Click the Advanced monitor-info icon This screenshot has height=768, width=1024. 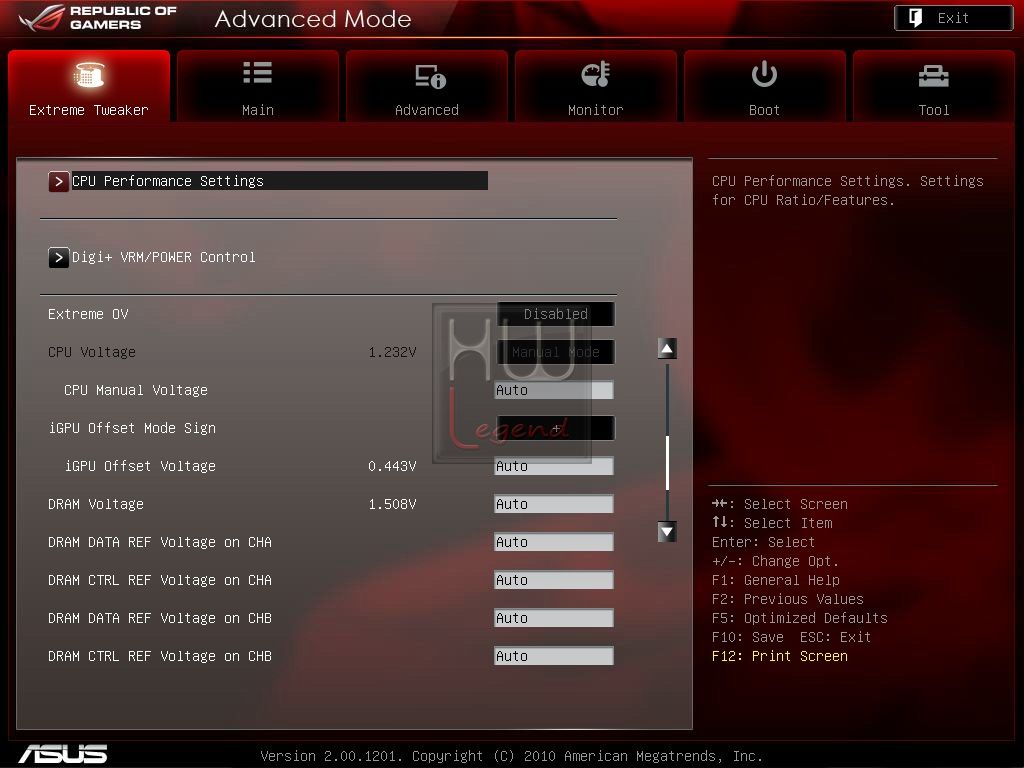tap(430, 76)
